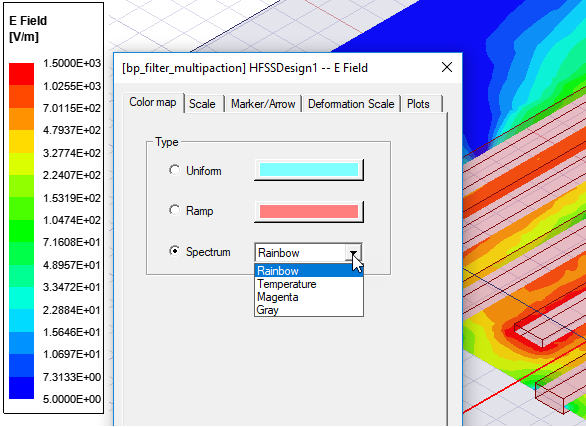586x427 pixels.
Task: Open the Ramp pink color swatch
Action: (309, 211)
